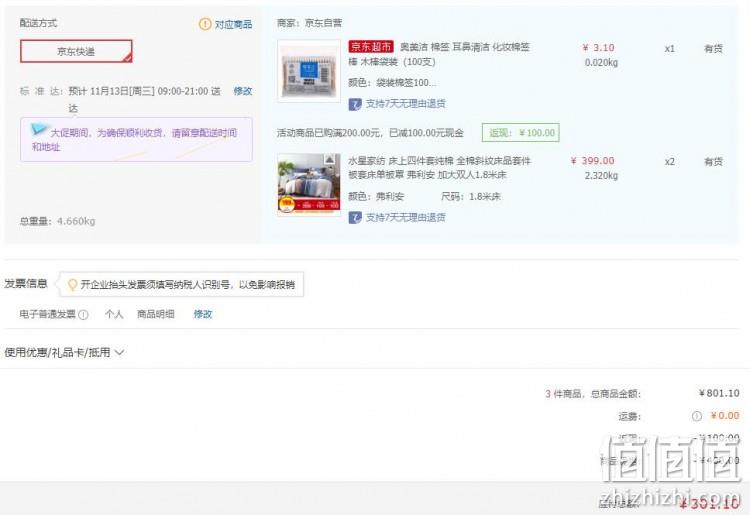
Task: Click 支持7天无理由退货 text under bedding set
Action: pyautogui.click(x=406, y=218)
